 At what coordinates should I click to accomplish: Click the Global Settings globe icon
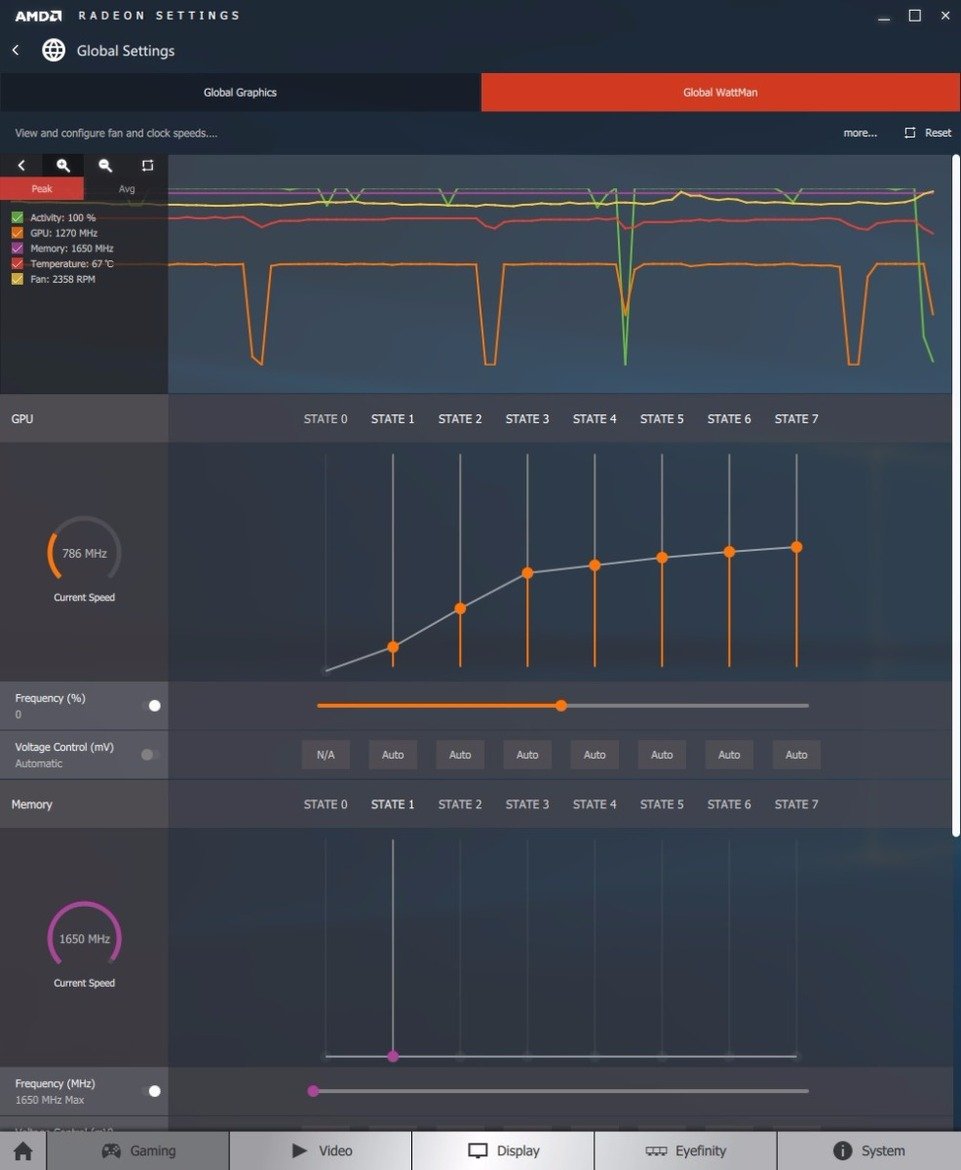pyautogui.click(x=54, y=50)
